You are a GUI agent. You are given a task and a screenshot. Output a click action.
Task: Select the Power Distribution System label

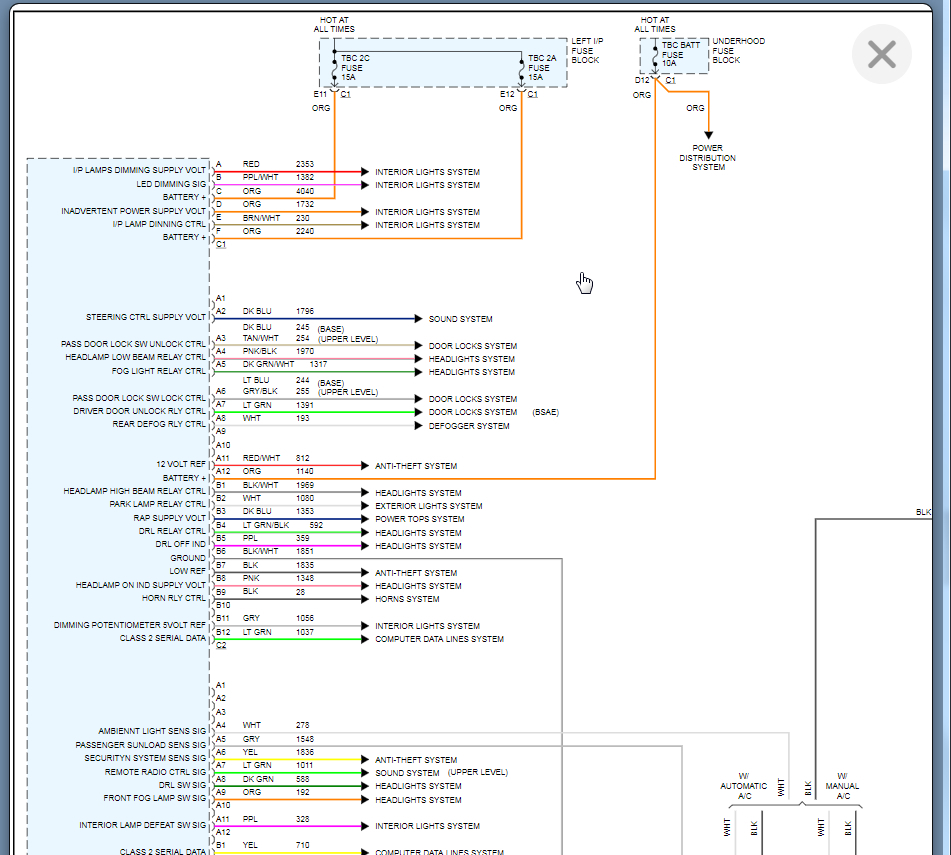(708, 158)
